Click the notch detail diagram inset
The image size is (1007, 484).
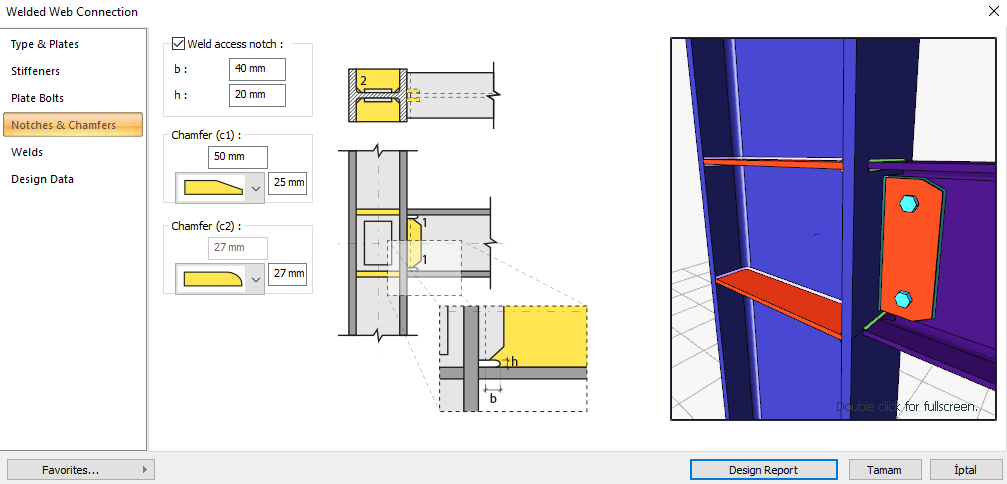[x=513, y=358]
